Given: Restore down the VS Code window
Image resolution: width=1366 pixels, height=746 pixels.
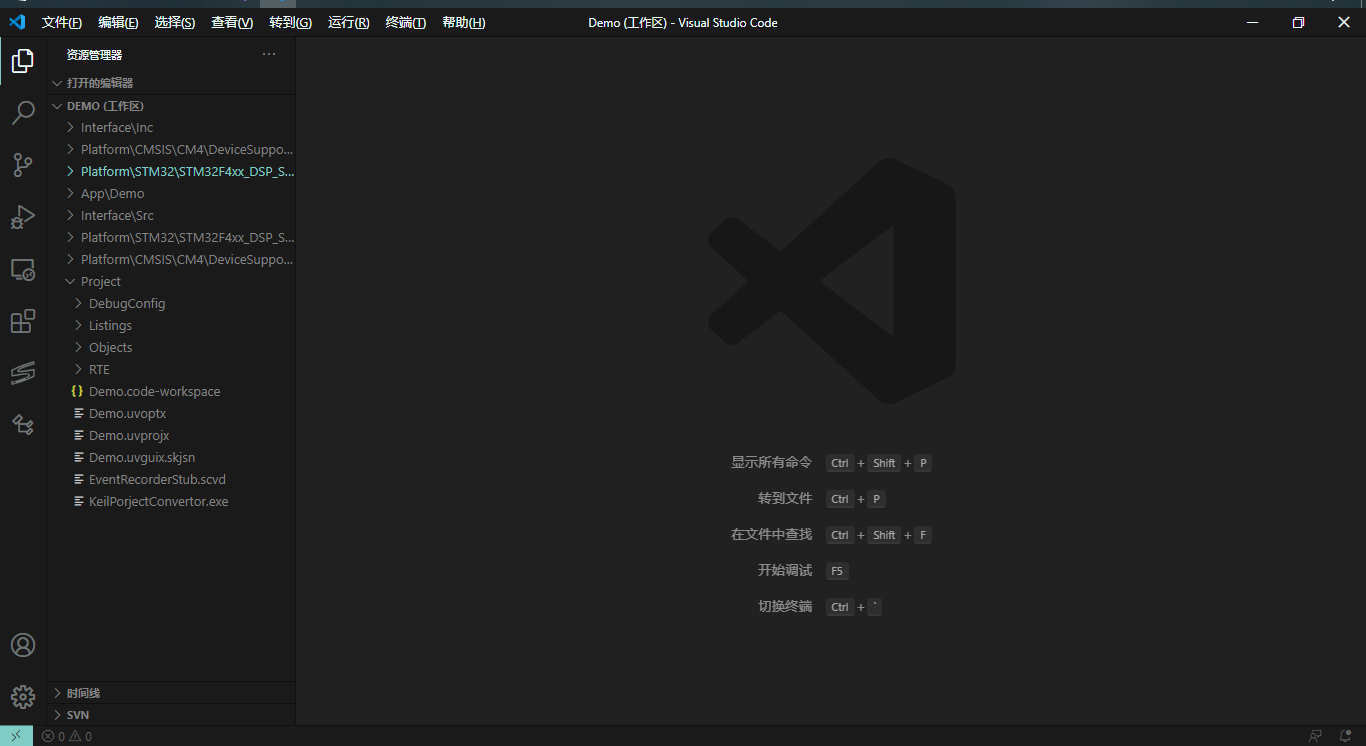Looking at the screenshot, I should (1298, 22).
